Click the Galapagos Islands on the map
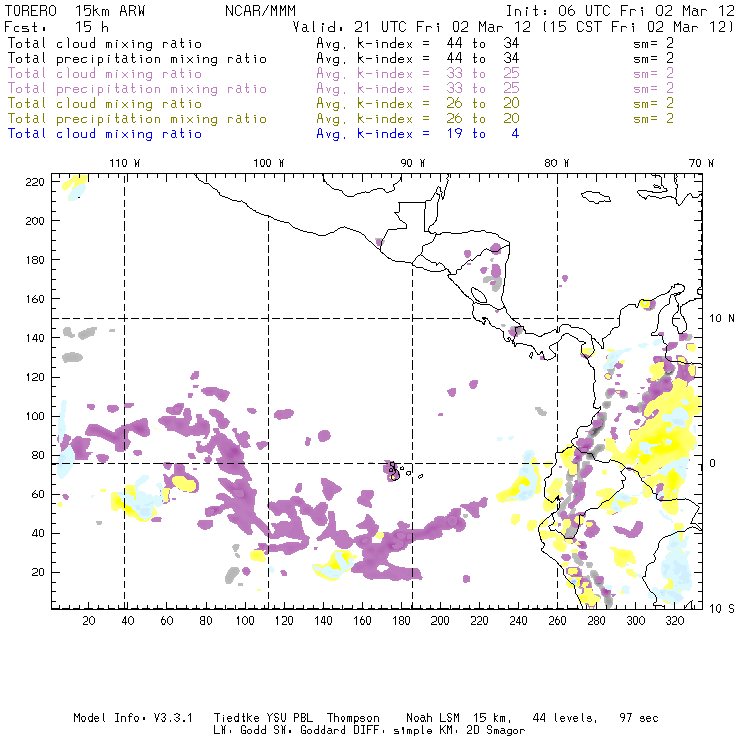 395,470
